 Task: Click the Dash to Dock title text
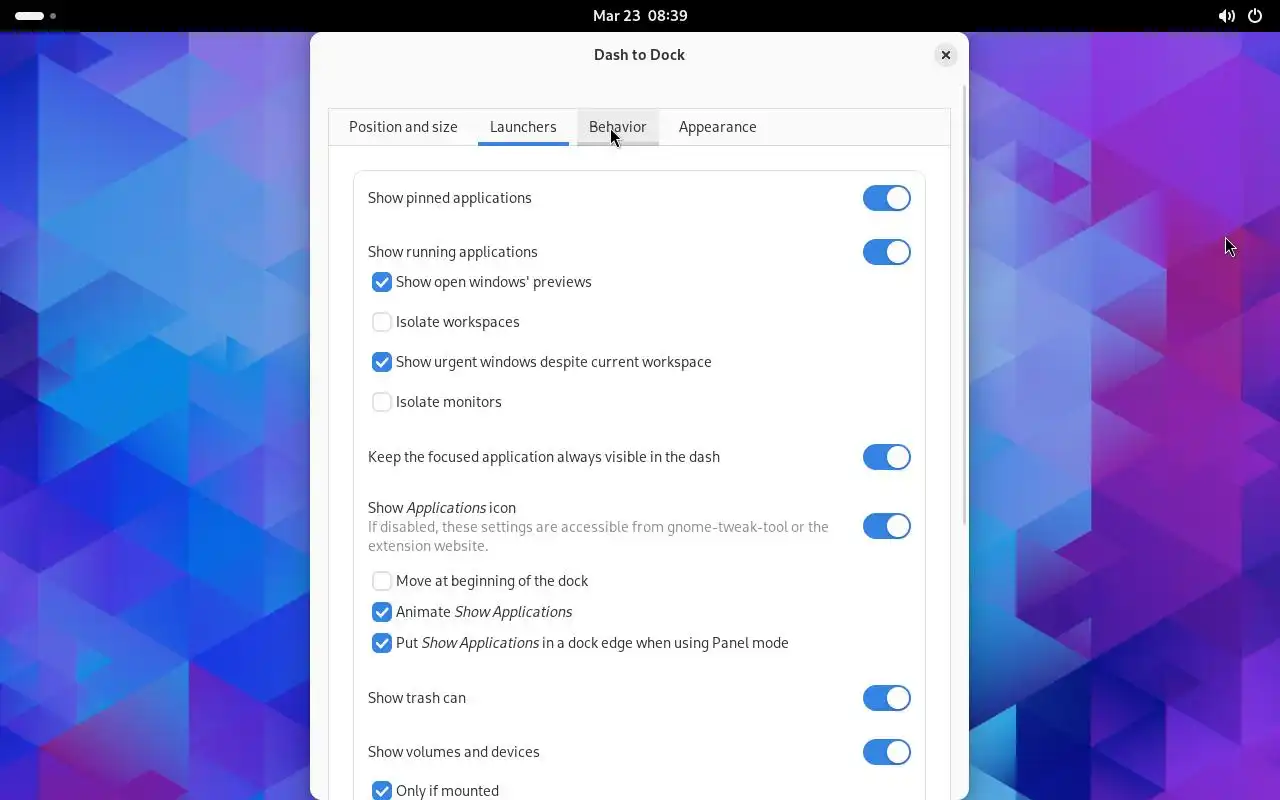pyautogui.click(x=639, y=55)
